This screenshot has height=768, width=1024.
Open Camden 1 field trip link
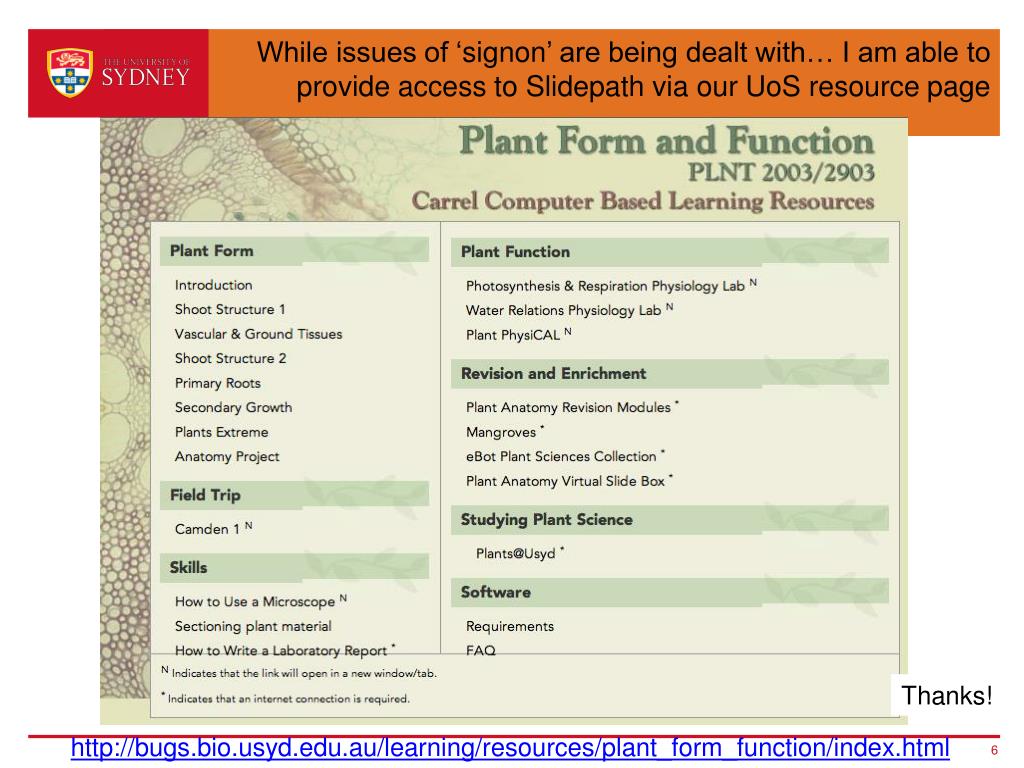pyautogui.click(x=213, y=528)
